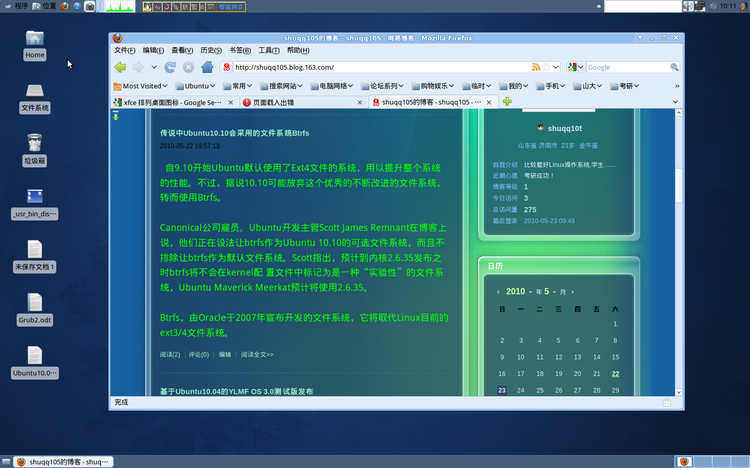Reload the current page in Firefox
The height and width of the screenshot is (468, 750).
coord(170,67)
